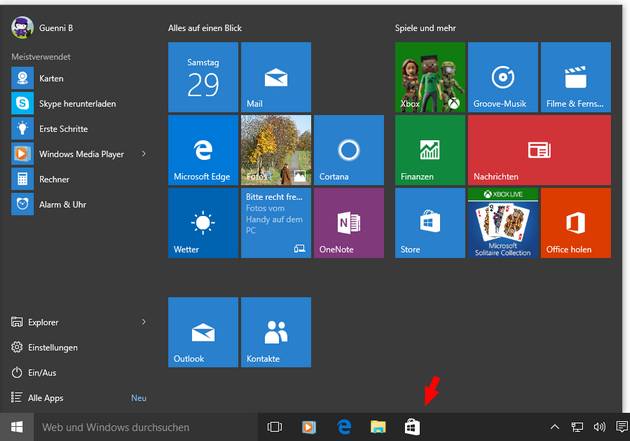630x441 pixels.
Task: Click the Alles auf einen Blick group header
Action: coord(205,28)
